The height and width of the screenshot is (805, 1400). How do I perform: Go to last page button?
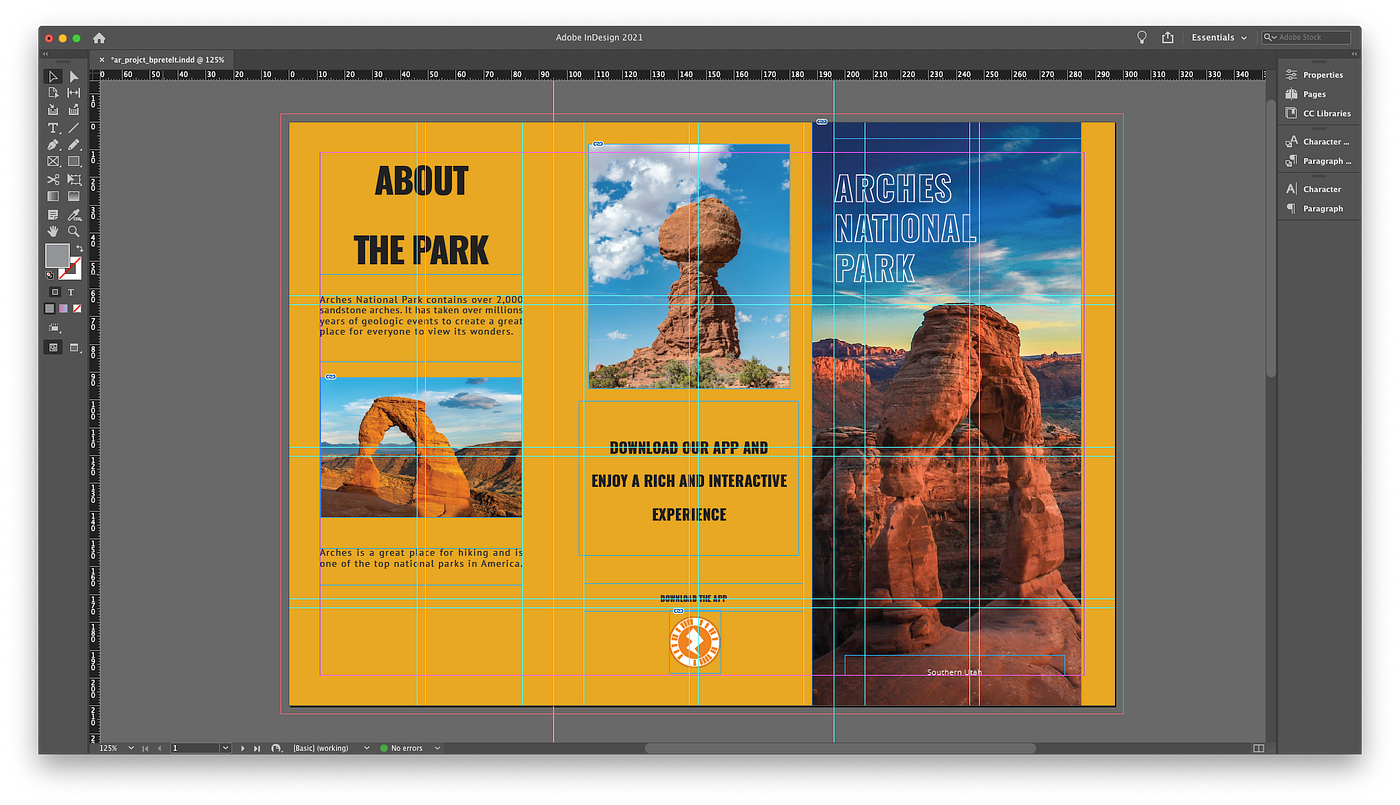pyautogui.click(x=257, y=748)
